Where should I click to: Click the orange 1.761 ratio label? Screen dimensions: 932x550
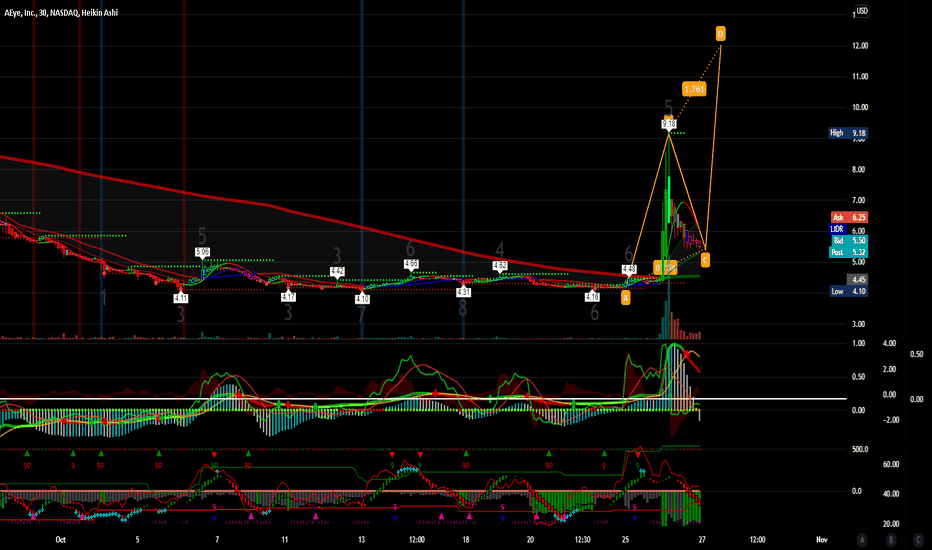(694, 89)
